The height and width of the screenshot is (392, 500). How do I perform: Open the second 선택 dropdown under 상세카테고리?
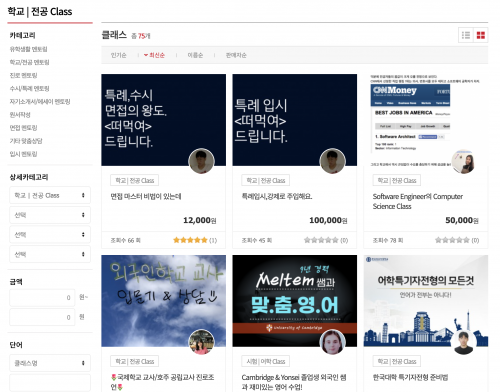[x=50, y=235]
